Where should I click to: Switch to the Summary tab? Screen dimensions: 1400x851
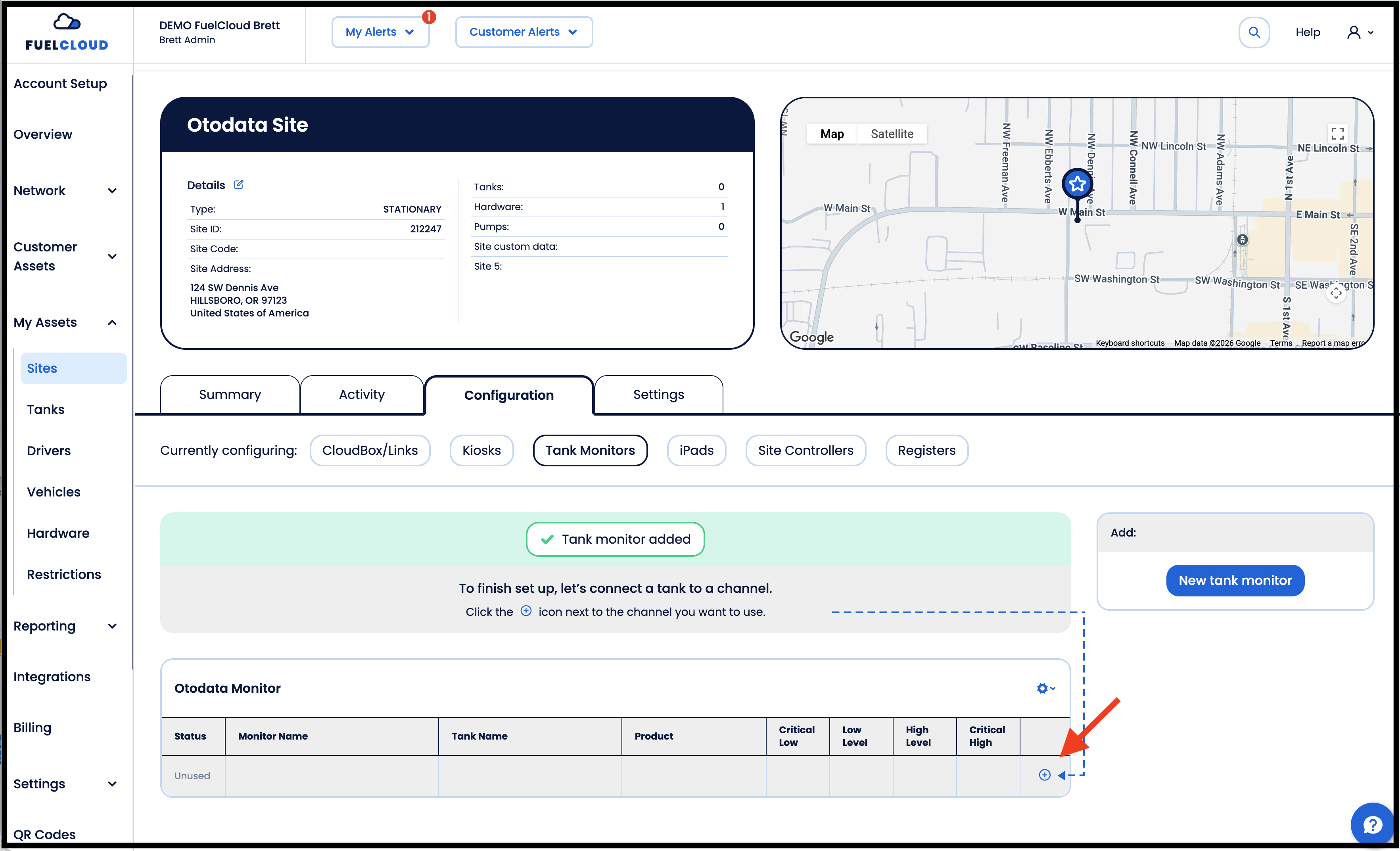[230, 395]
